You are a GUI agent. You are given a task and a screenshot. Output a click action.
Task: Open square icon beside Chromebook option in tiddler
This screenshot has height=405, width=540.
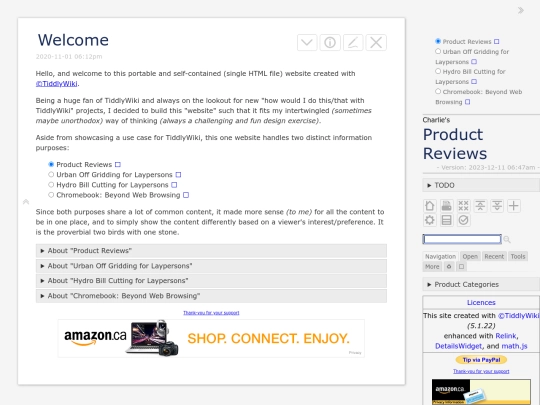tap(186, 195)
